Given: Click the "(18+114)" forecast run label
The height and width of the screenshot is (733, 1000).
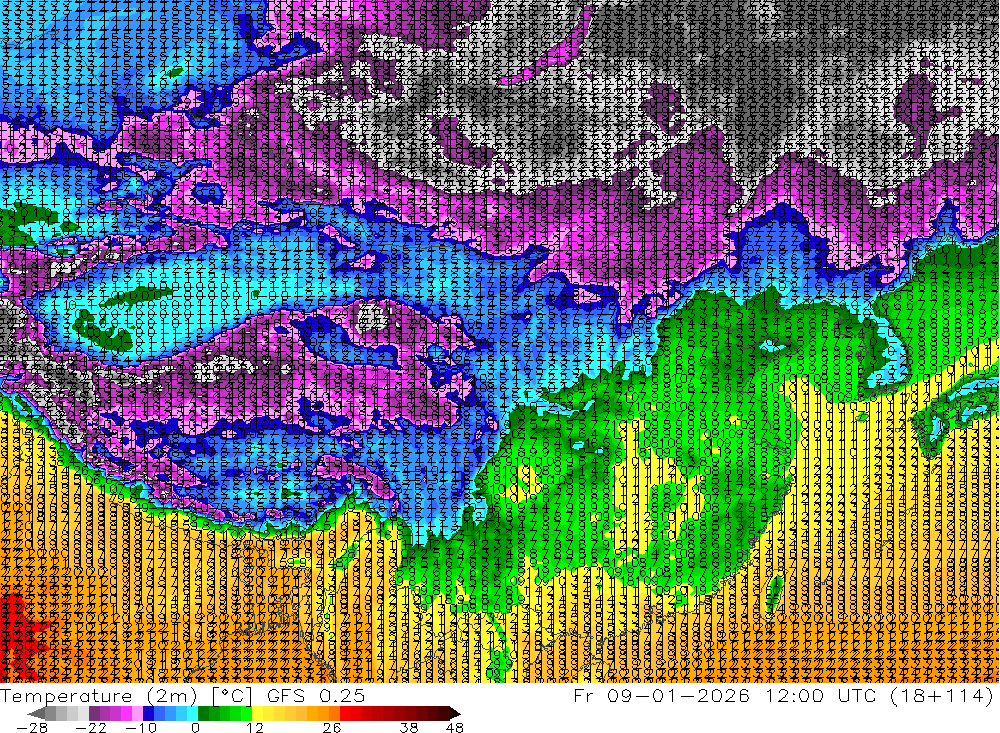Looking at the screenshot, I should coord(941,695).
